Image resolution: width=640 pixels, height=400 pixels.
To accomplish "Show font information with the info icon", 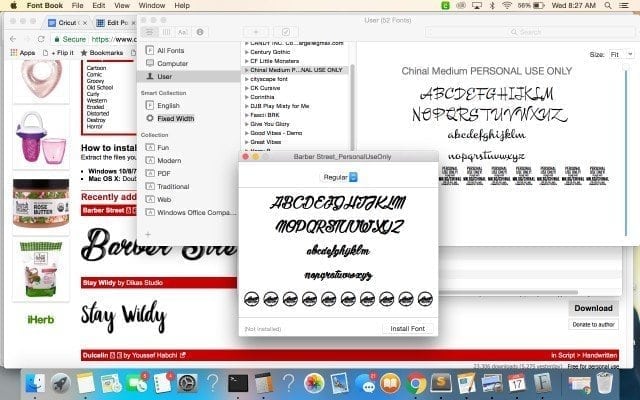I will (200, 32).
